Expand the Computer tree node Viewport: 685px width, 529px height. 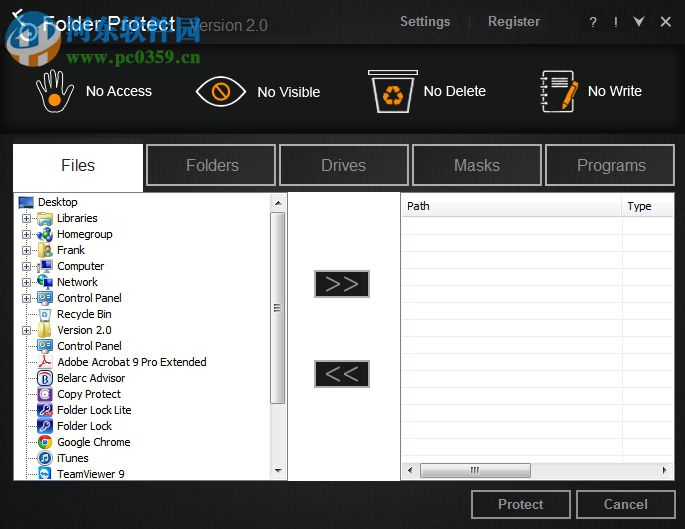tap(26, 266)
